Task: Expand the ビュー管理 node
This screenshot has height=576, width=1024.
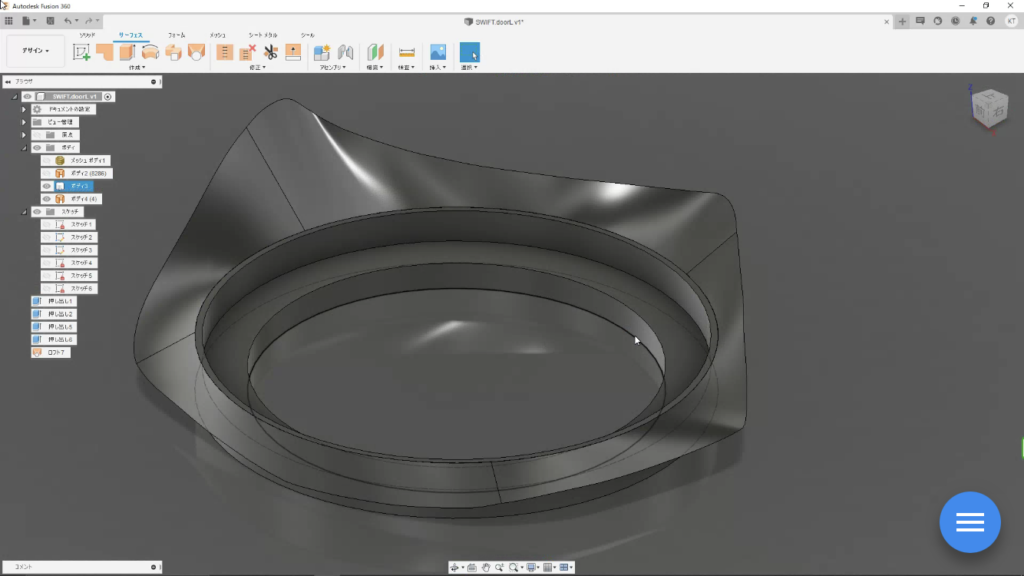Action: pyautogui.click(x=24, y=122)
